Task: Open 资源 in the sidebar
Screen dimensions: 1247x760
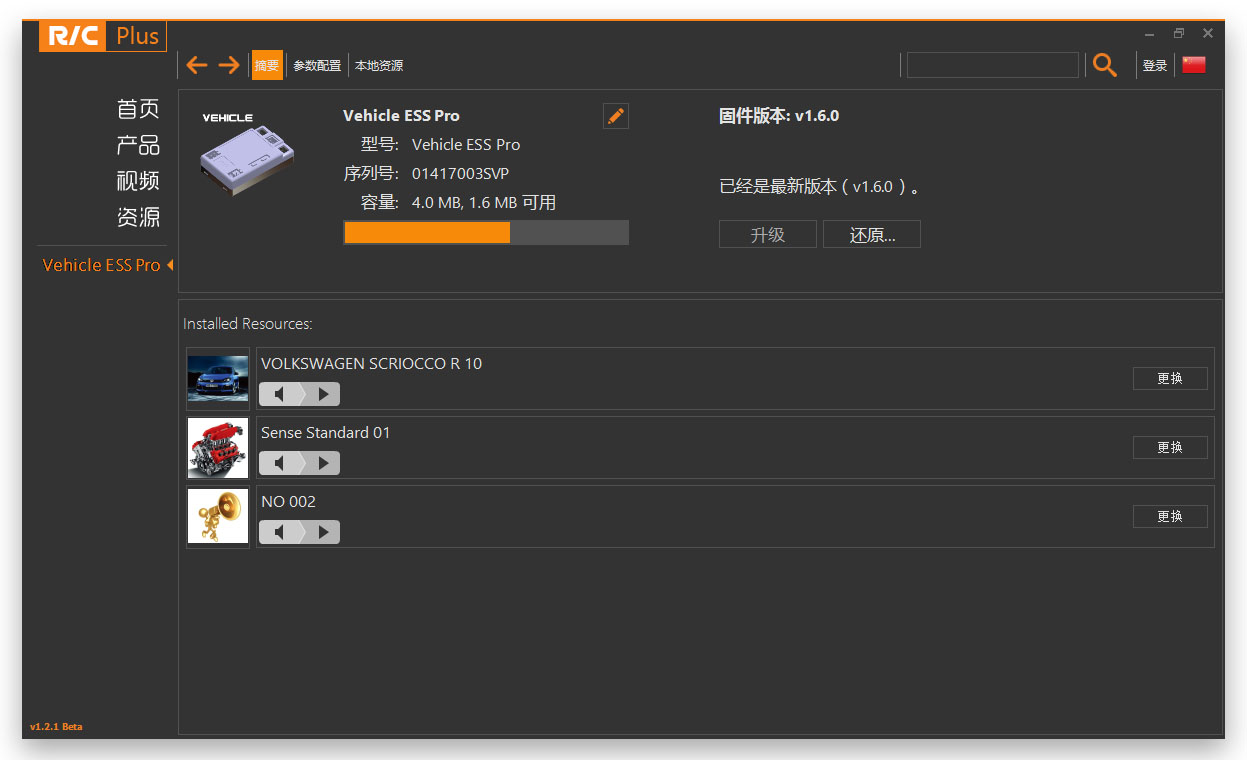Action: coord(138,217)
